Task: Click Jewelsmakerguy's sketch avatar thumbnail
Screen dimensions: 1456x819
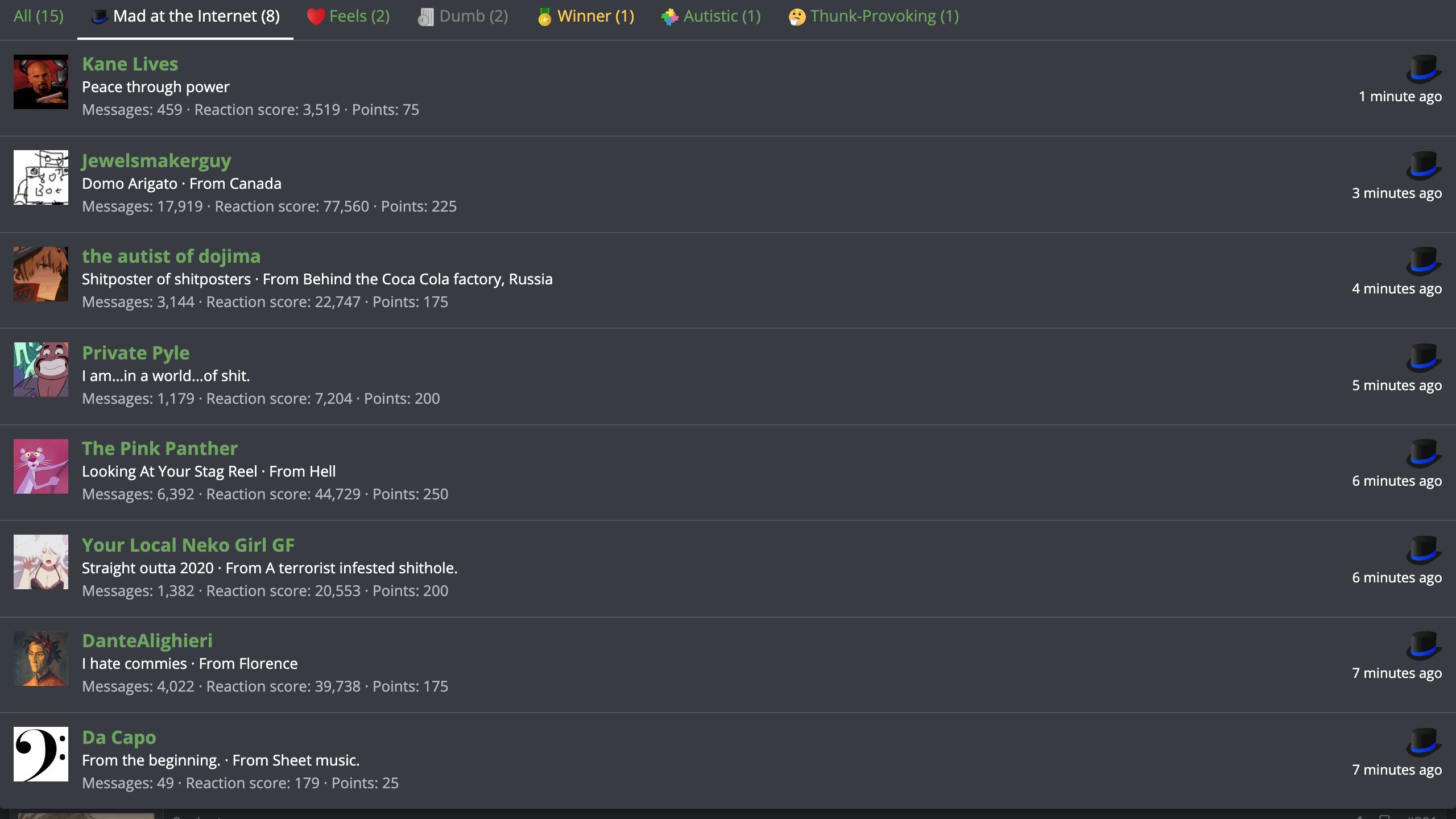Action: 41,177
